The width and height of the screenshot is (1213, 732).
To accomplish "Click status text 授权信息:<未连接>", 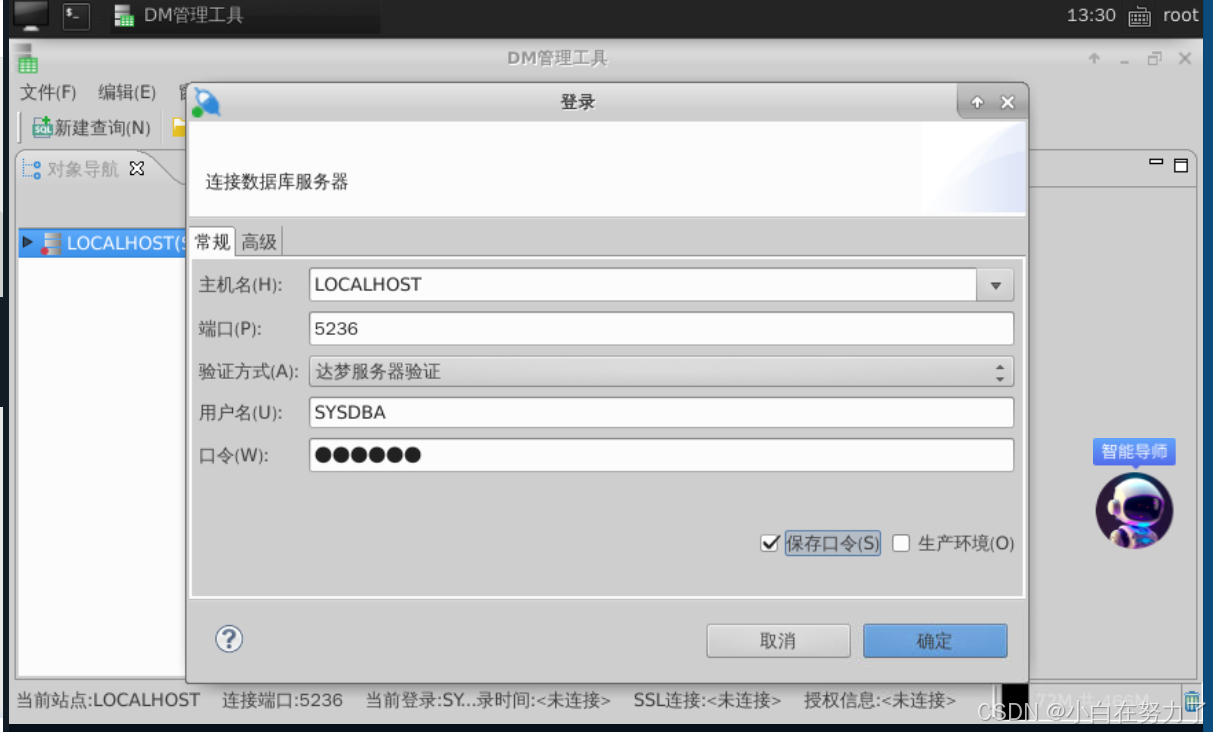I will pyautogui.click(x=880, y=700).
